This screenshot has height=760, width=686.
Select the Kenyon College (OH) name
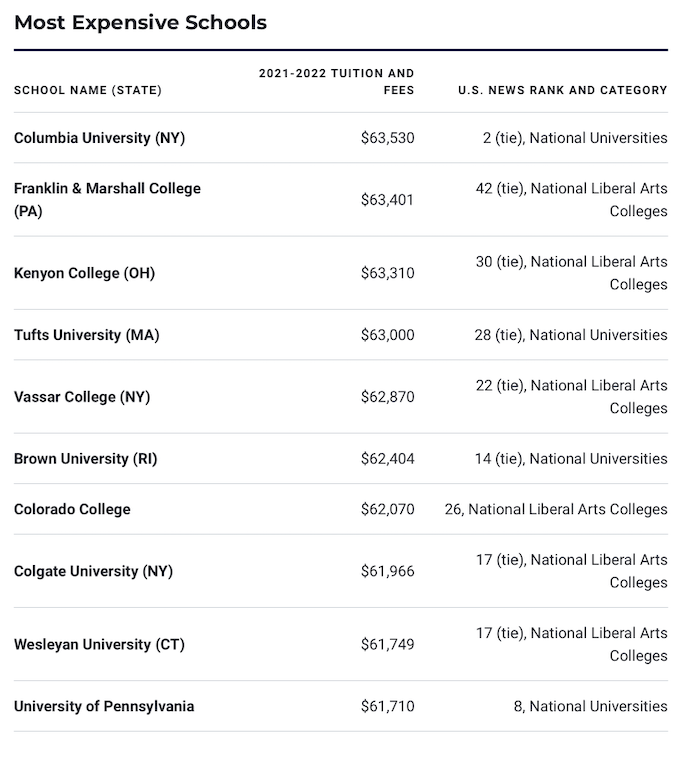[84, 273]
